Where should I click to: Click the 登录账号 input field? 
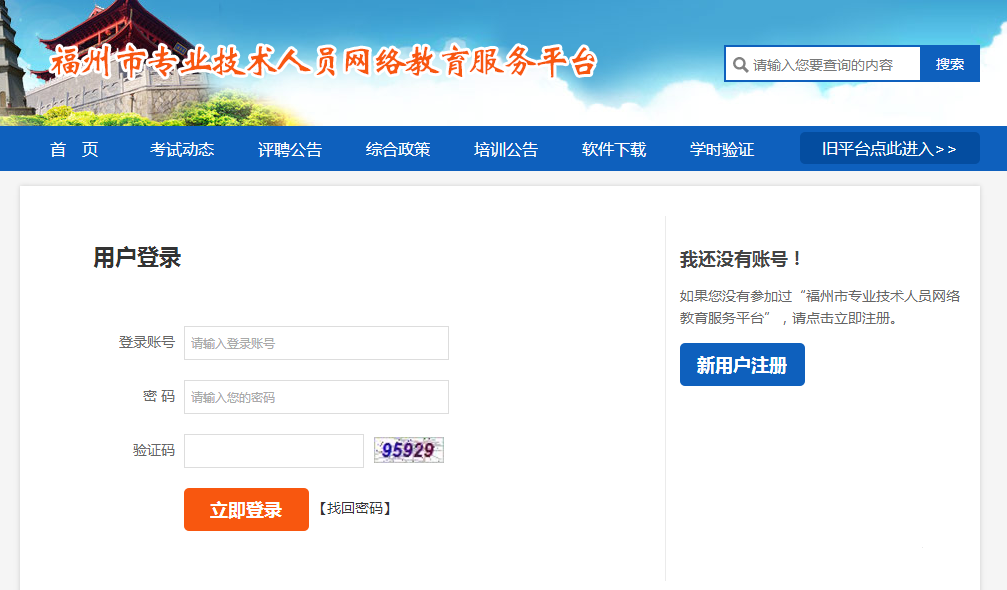[316, 343]
